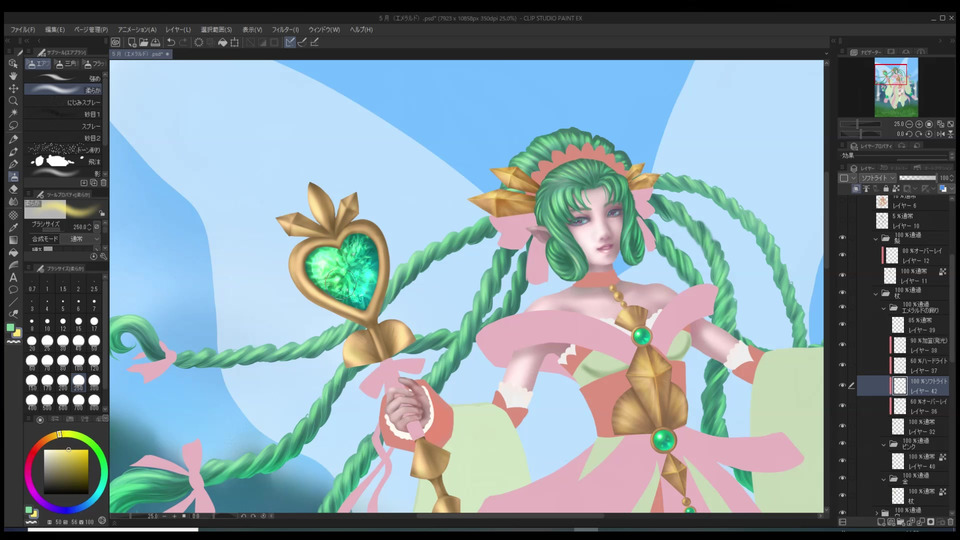Select the 強め airbrush sub tool

(x=64, y=78)
